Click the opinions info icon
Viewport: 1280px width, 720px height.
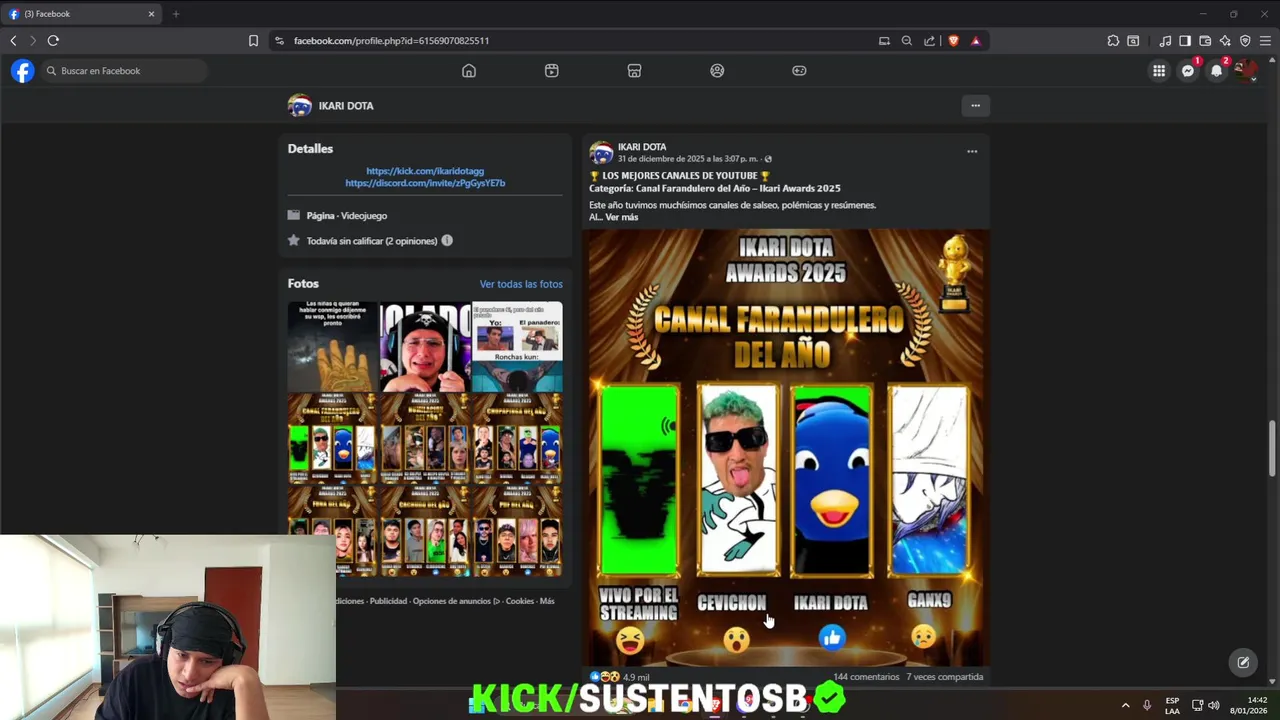(447, 241)
